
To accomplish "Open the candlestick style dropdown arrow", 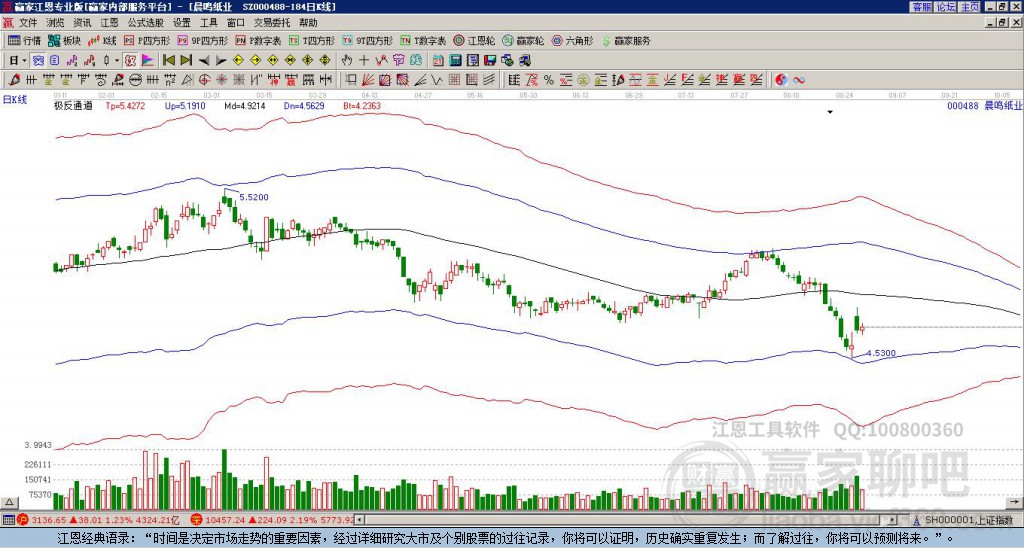I will pos(117,61).
